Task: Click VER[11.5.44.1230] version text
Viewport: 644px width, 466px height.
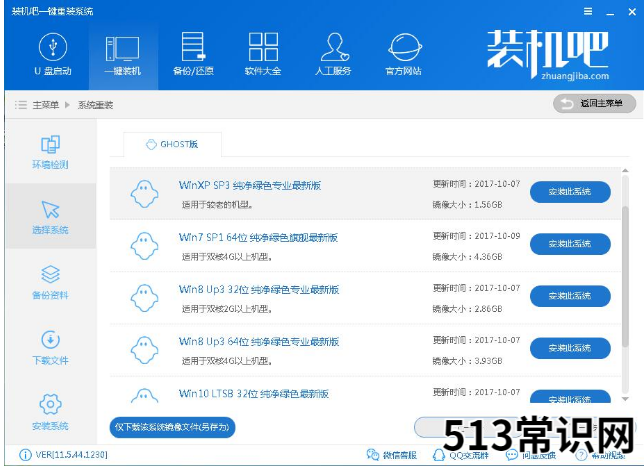Action: [x=71, y=455]
